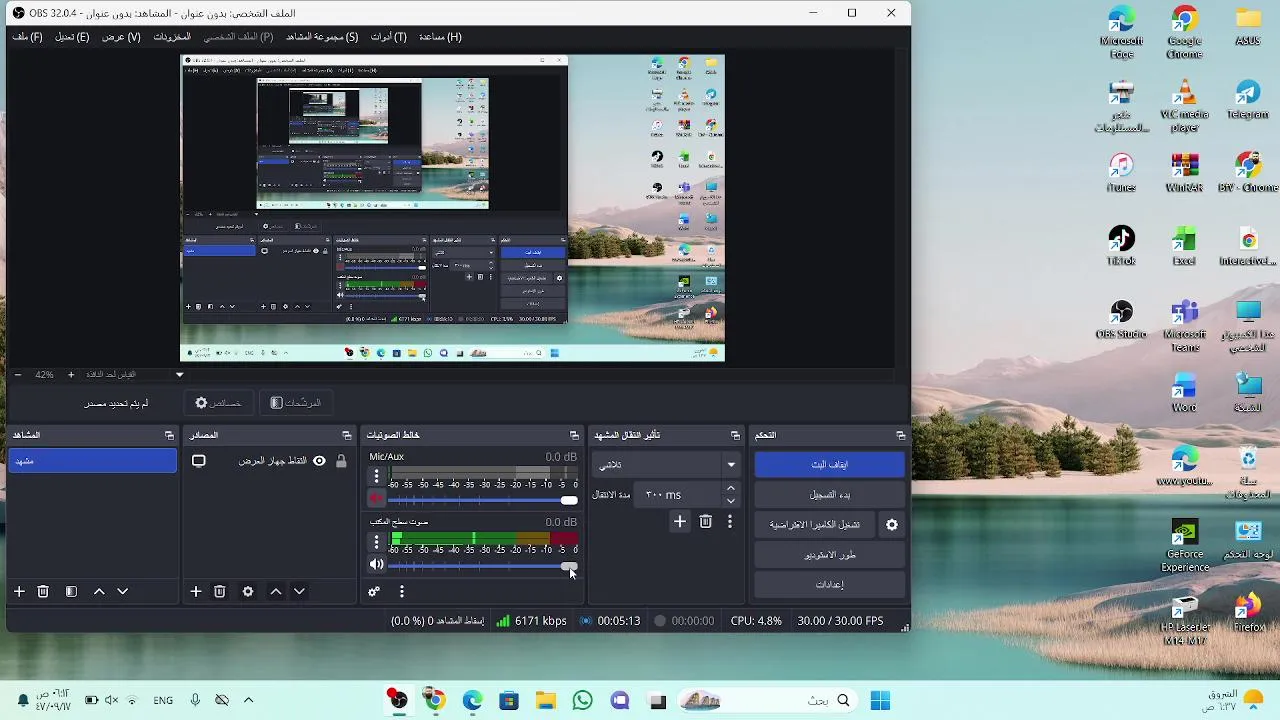Pop out the Controls (التحكم) dock

click(x=900, y=435)
